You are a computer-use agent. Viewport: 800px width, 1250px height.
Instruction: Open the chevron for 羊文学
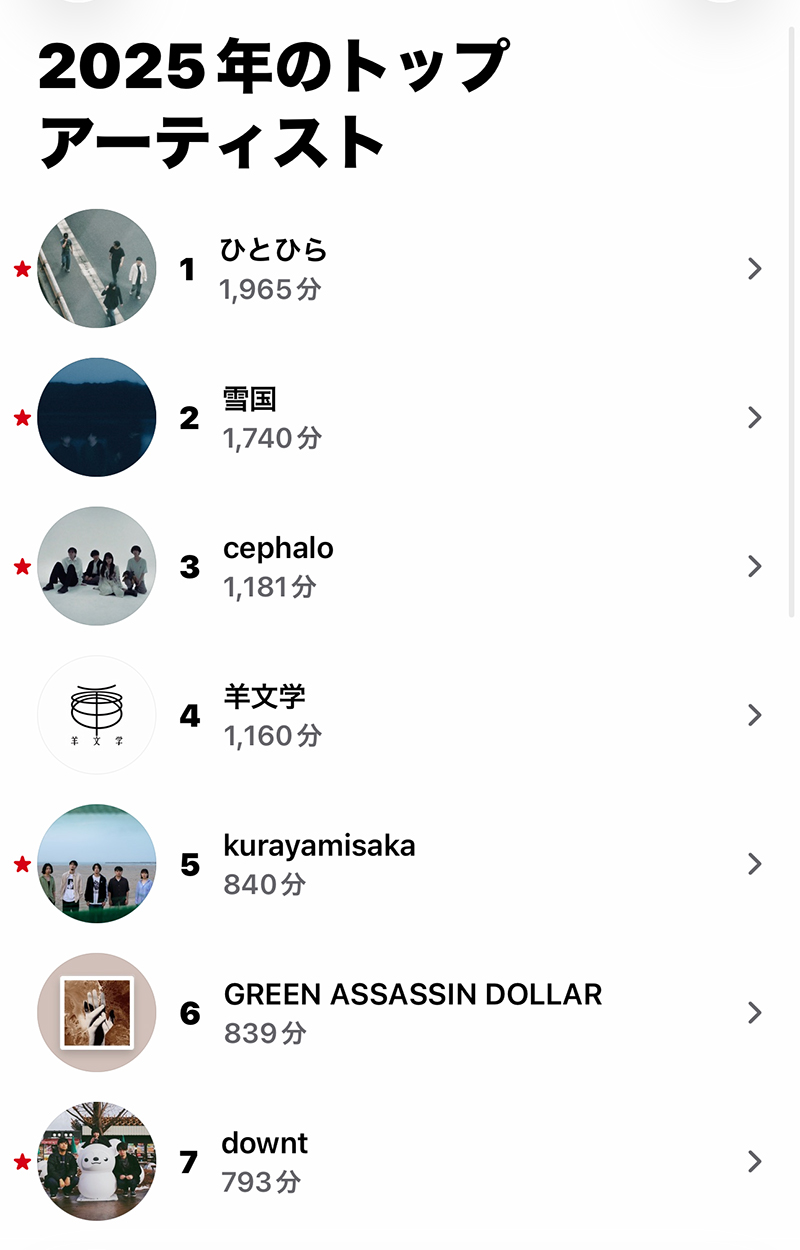coord(755,715)
